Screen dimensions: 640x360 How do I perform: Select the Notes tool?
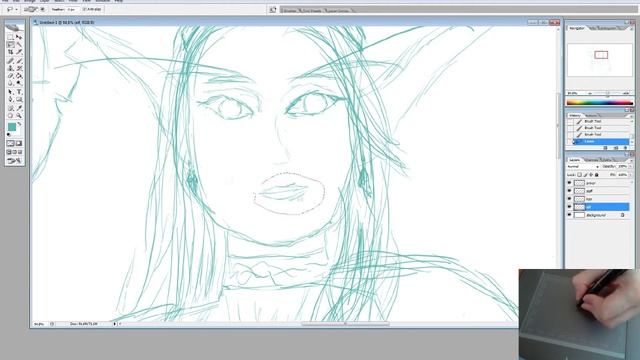click(11, 108)
